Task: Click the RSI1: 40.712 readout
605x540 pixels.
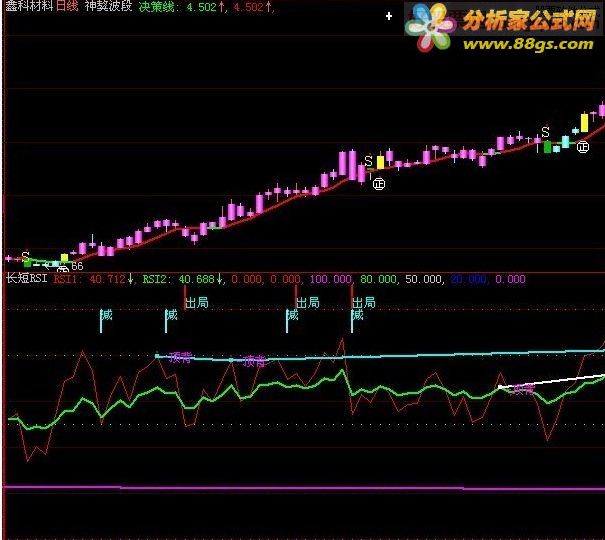Action: coord(93,279)
